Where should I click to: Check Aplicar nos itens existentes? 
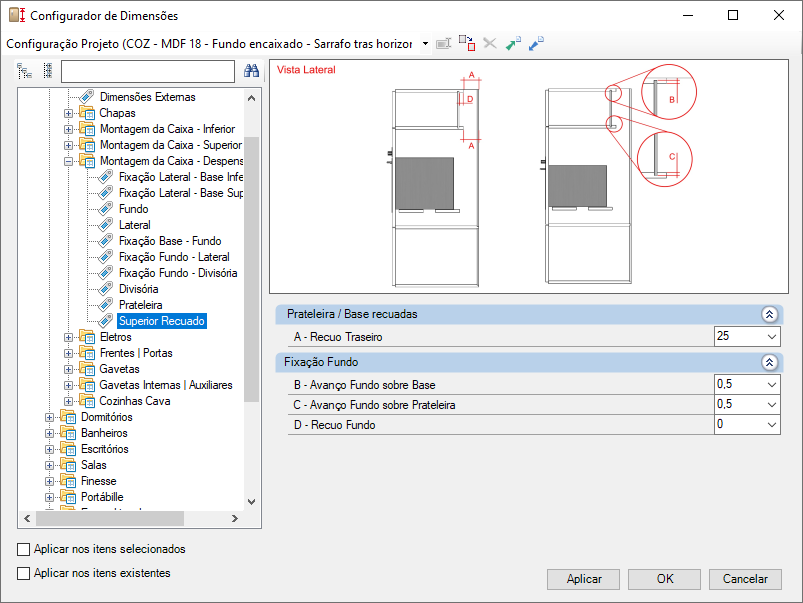point(24,573)
